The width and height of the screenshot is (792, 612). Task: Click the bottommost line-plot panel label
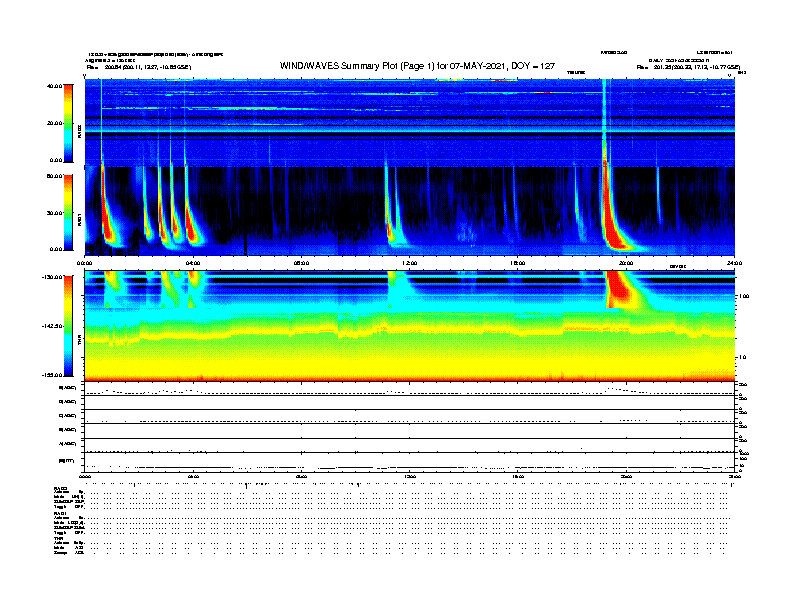coord(66,461)
